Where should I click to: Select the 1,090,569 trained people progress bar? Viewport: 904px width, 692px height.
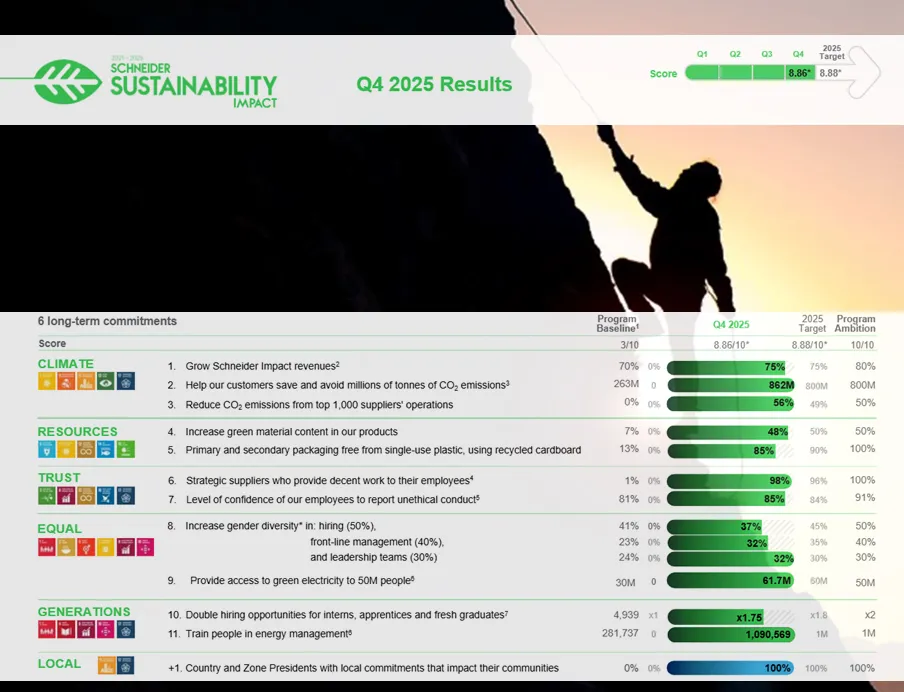click(x=731, y=634)
